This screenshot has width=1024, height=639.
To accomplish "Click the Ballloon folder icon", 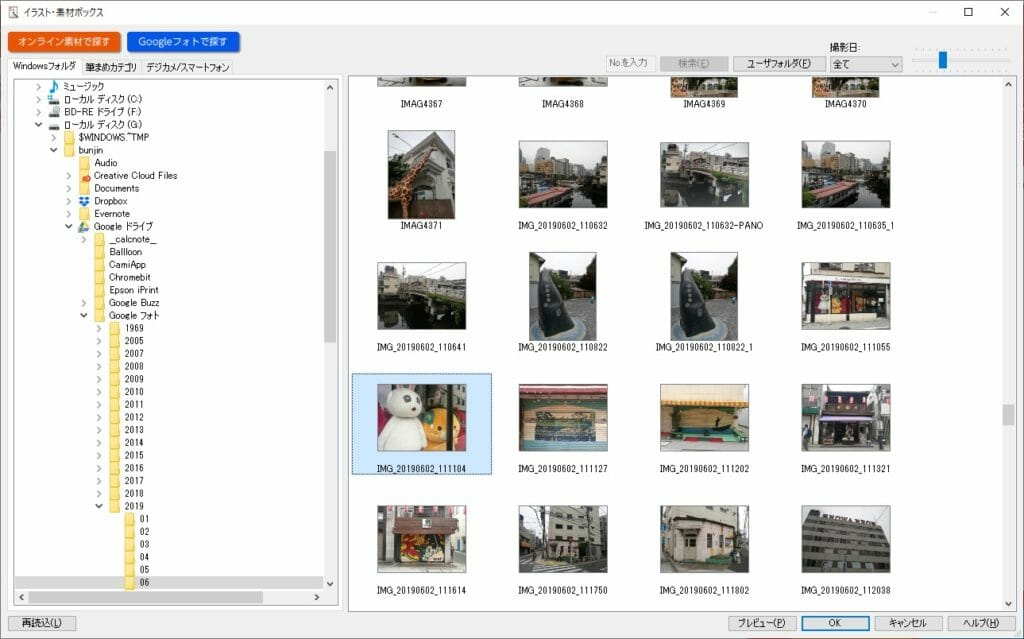I will pos(99,252).
